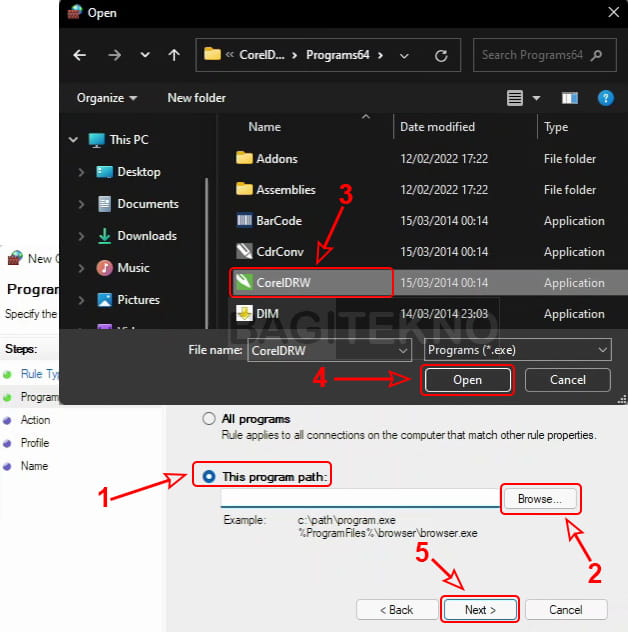Go up one folder level
Screen dimensions: 628x632
pyautogui.click(x=174, y=55)
